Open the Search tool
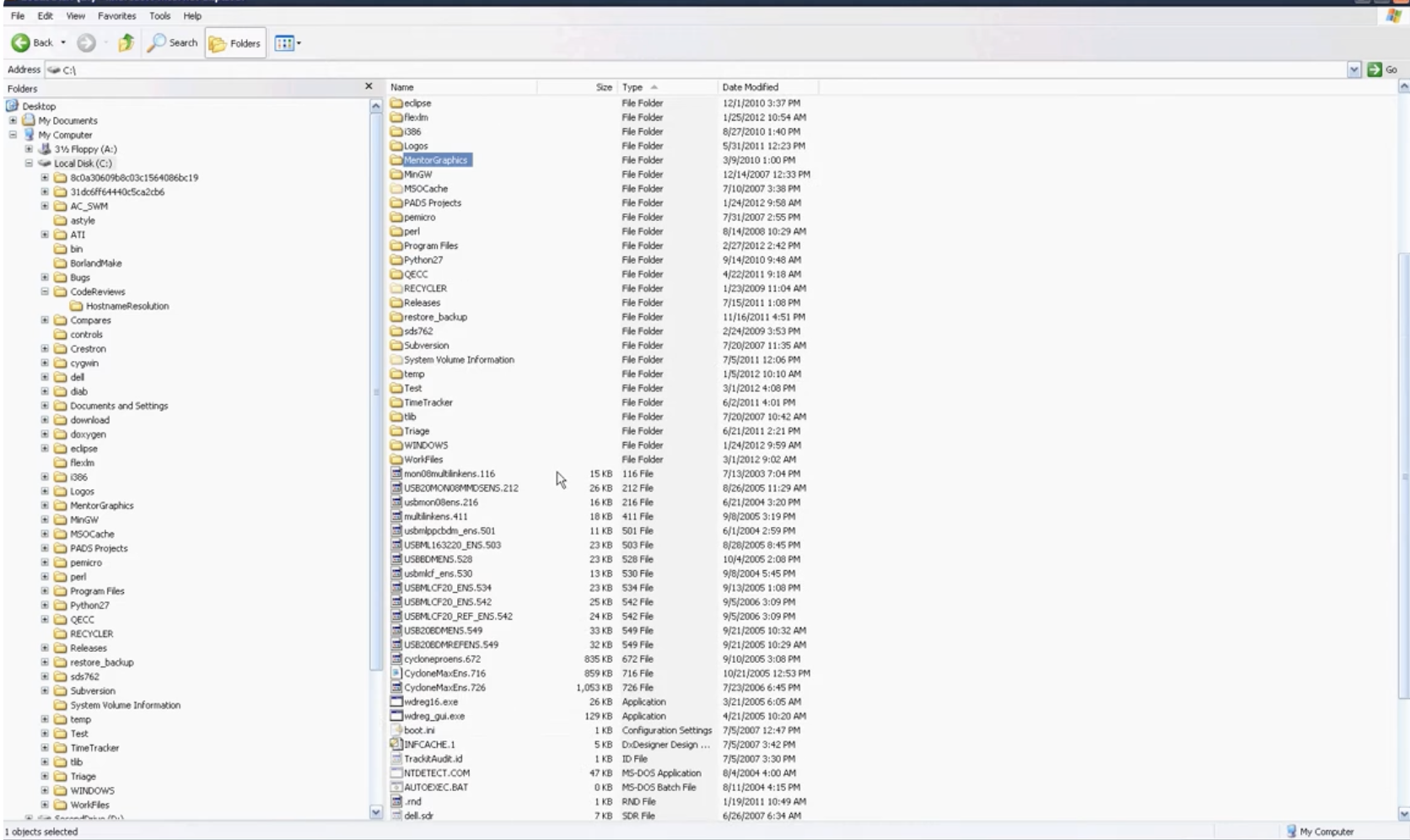Image resolution: width=1410 pixels, height=840 pixels. click(173, 43)
